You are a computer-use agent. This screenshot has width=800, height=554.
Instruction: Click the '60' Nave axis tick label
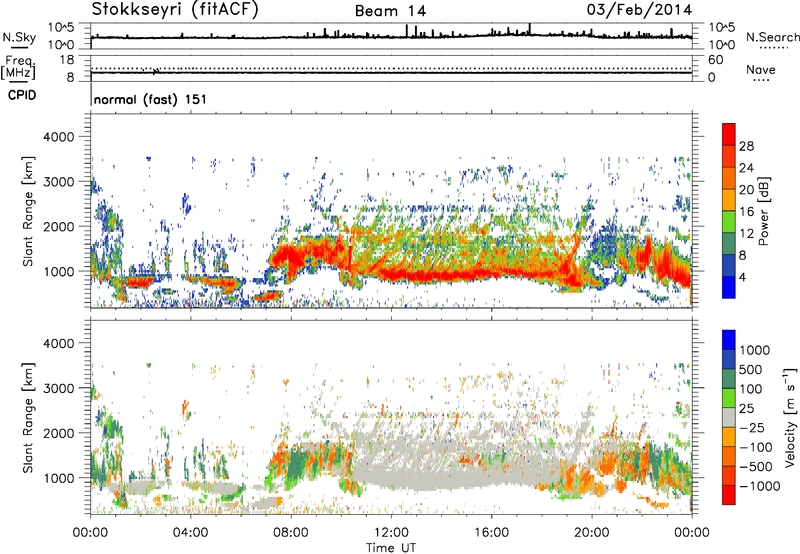coord(715,60)
